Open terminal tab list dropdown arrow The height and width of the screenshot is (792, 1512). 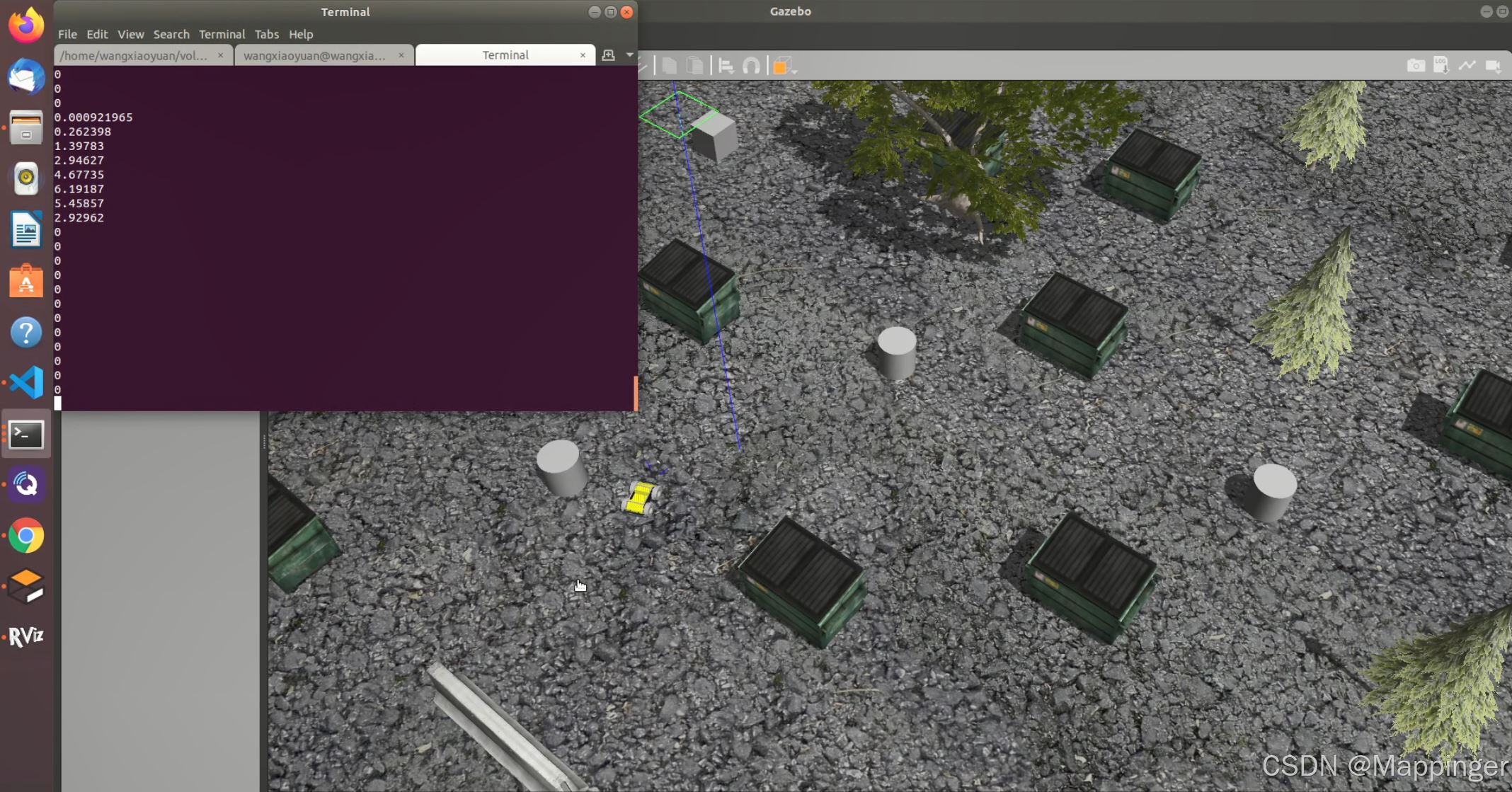[x=629, y=54]
